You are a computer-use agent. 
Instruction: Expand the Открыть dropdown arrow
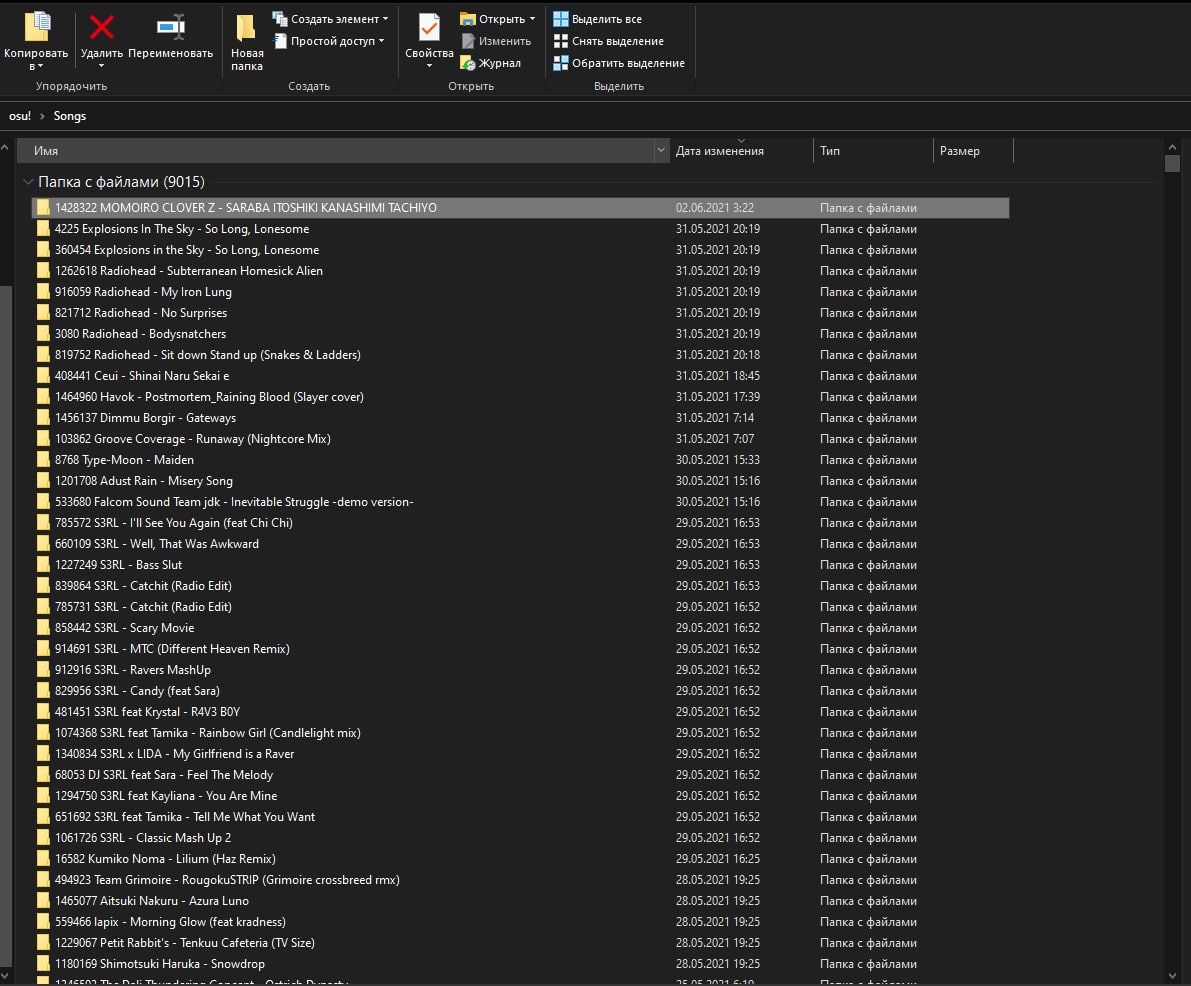click(x=532, y=19)
